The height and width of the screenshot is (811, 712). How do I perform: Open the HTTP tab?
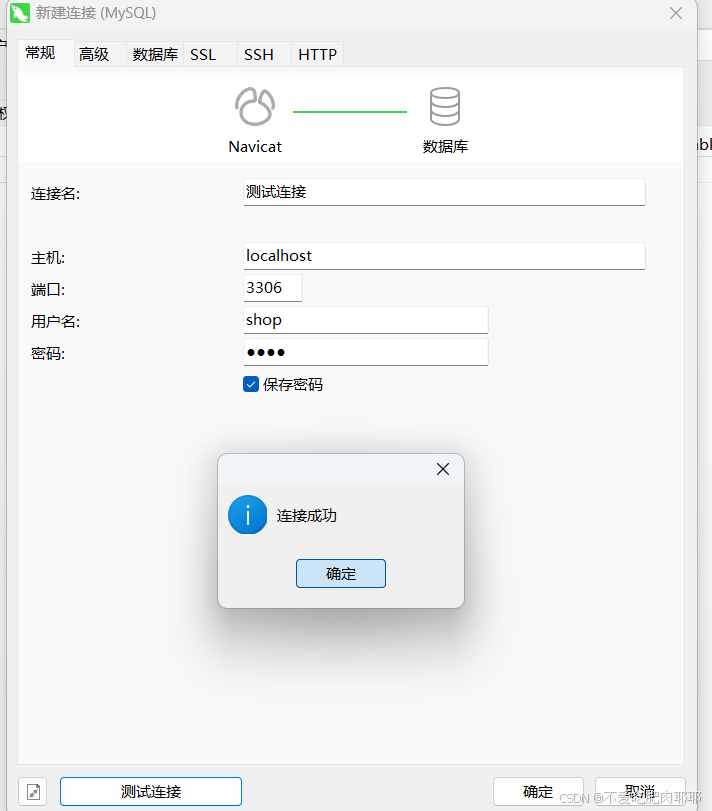pyautogui.click(x=317, y=54)
